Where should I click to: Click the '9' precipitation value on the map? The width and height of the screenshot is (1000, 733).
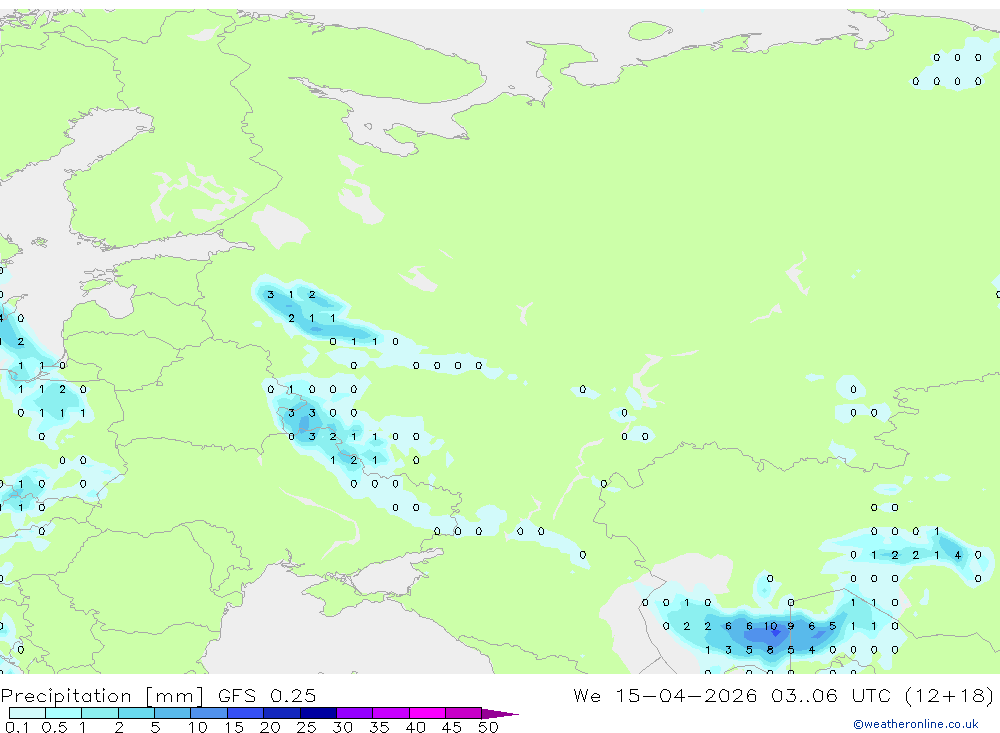tap(791, 626)
